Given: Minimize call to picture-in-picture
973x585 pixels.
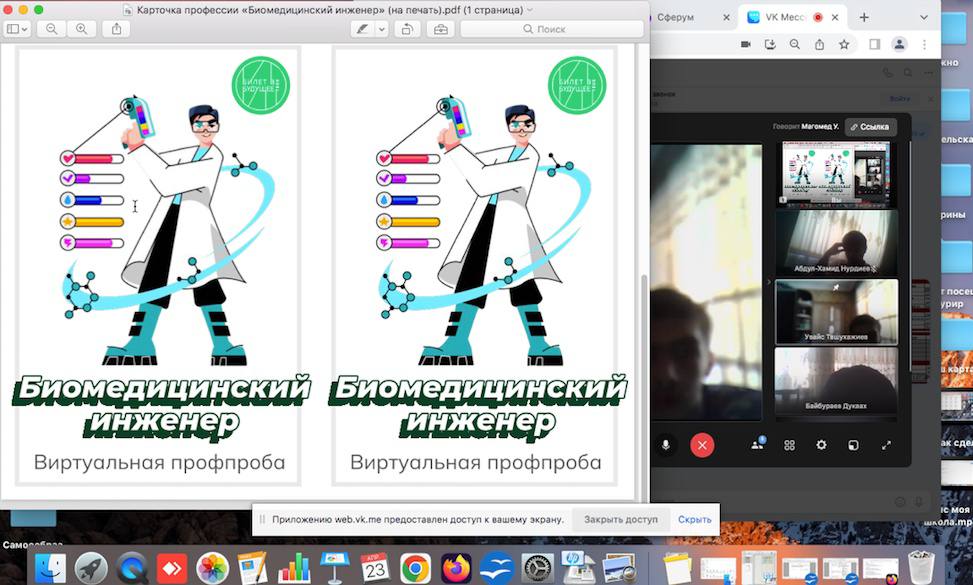Looking at the screenshot, I should coord(853,445).
